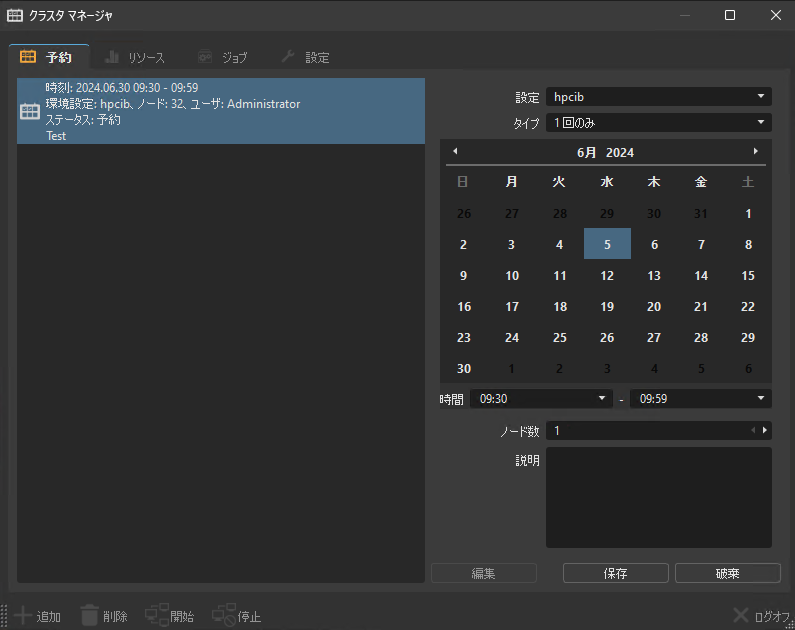Select May 31 greyed date in calendar
Image resolution: width=795 pixels, height=630 pixels.
701,213
